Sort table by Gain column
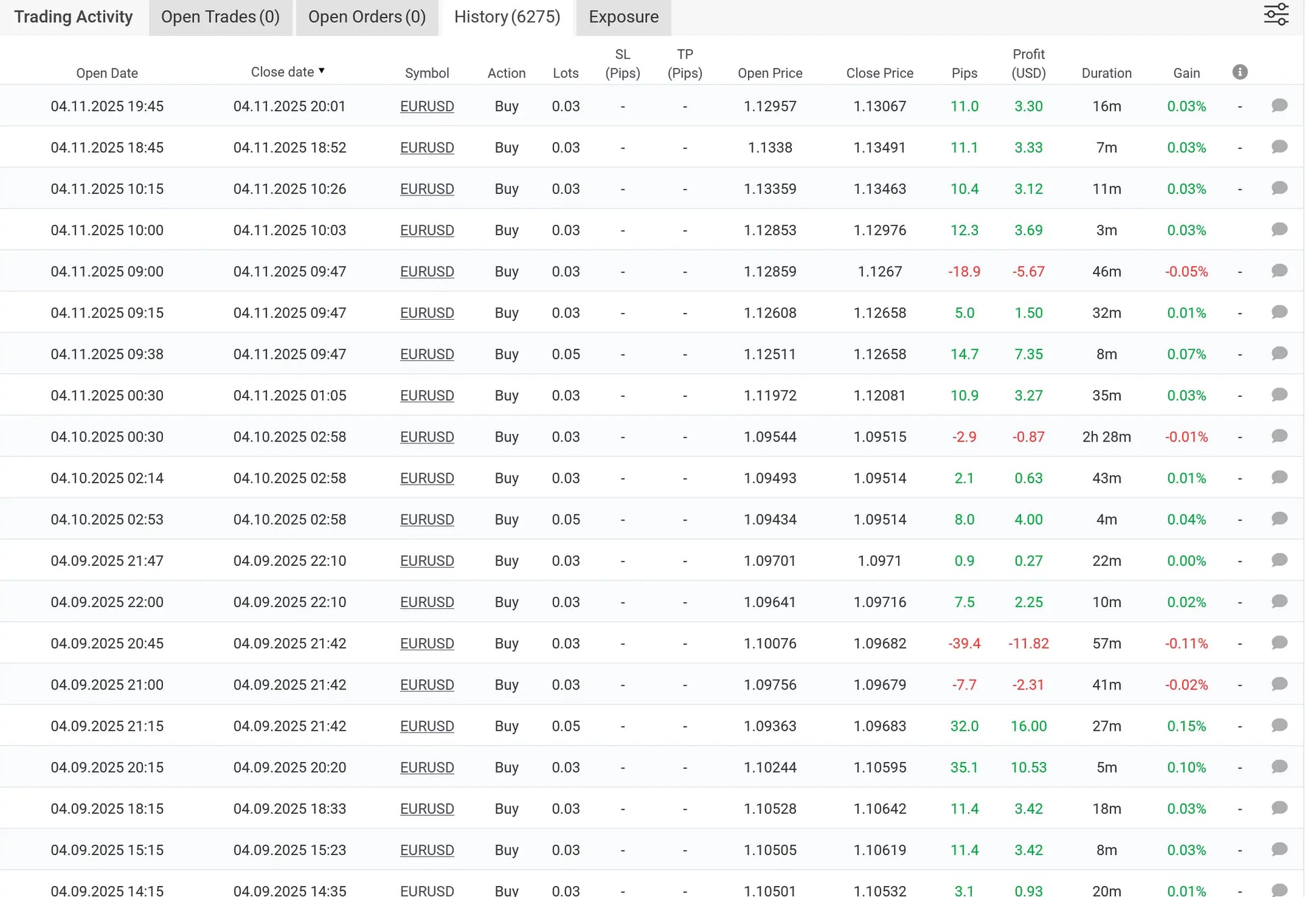 (1186, 73)
